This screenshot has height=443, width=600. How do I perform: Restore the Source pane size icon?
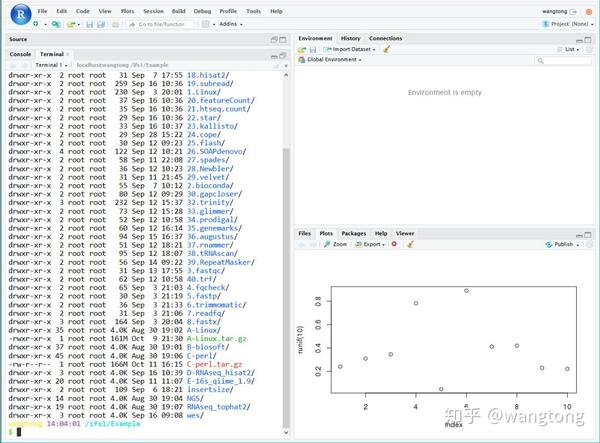pyautogui.click(x=274, y=39)
